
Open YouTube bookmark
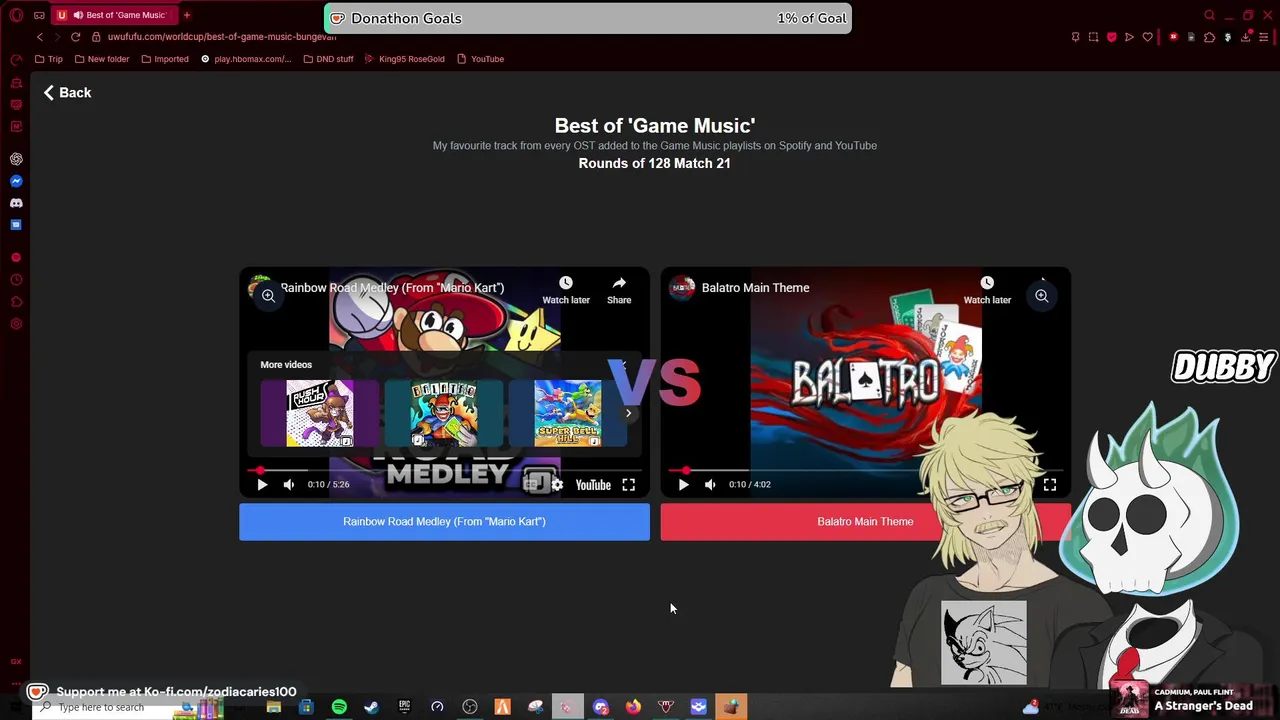pyautogui.click(x=480, y=59)
